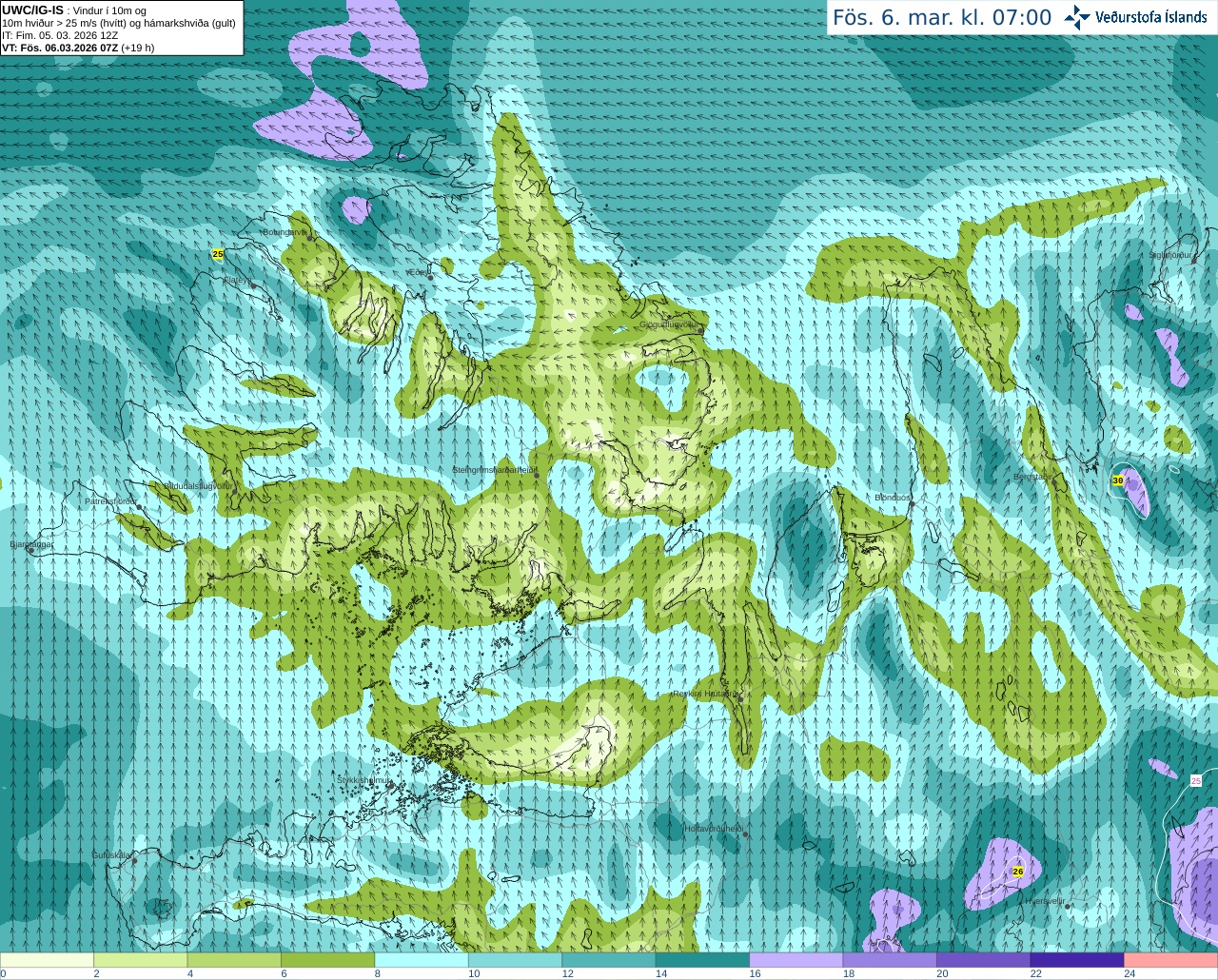Click the 12–14 m/s medium teal legend swatch

(x=609, y=960)
